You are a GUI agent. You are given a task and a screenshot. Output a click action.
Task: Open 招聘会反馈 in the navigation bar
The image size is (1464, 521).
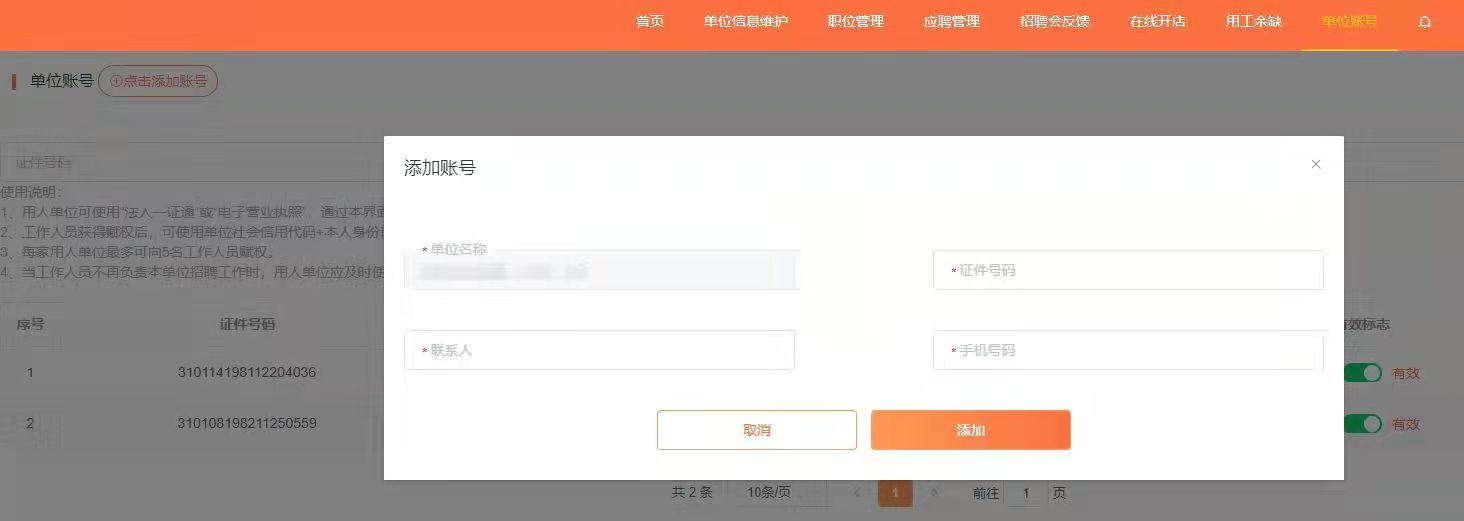(1055, 21)
